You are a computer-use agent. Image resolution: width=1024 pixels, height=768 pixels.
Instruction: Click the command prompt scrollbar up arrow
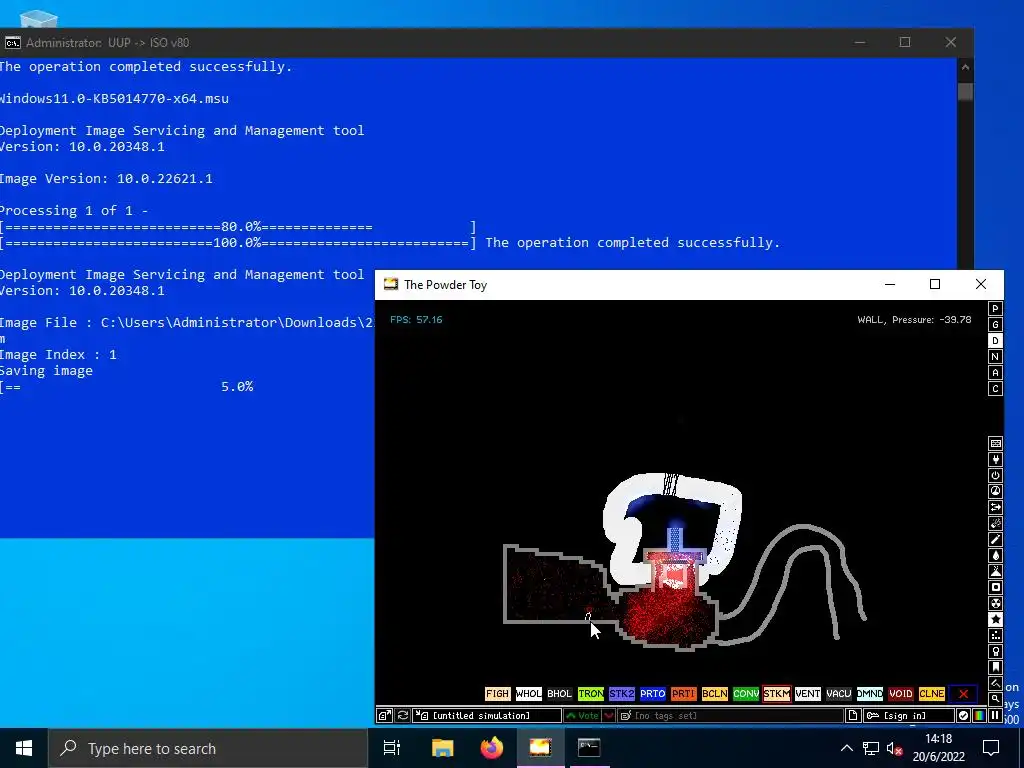tap(965, 67)
